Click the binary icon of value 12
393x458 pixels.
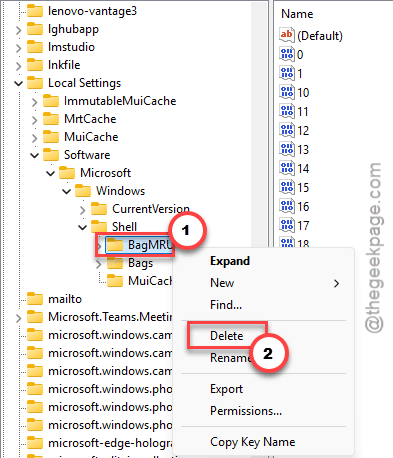point(287,130)
